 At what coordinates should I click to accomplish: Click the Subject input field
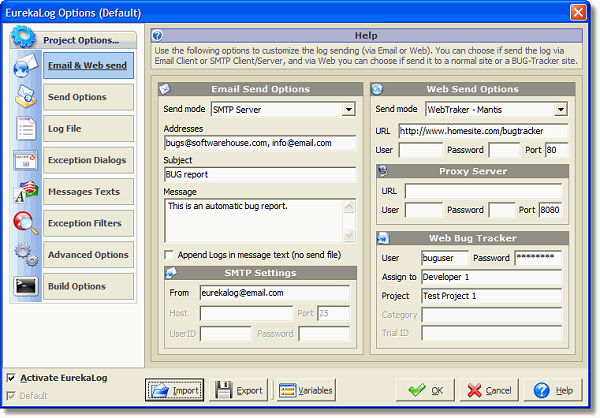(x=260, y=175)
